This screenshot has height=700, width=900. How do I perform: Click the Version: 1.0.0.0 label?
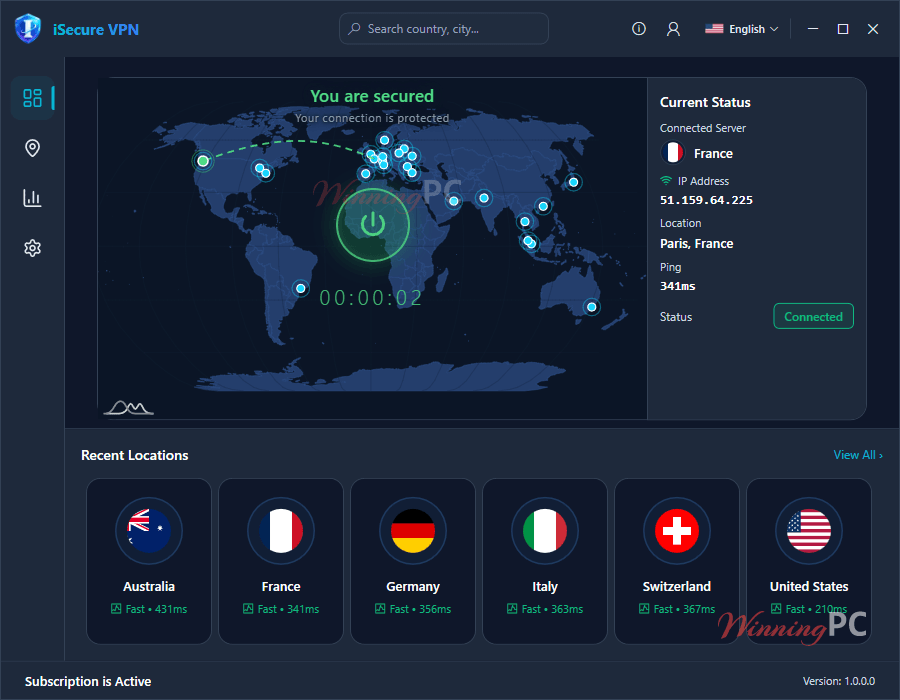839,681
